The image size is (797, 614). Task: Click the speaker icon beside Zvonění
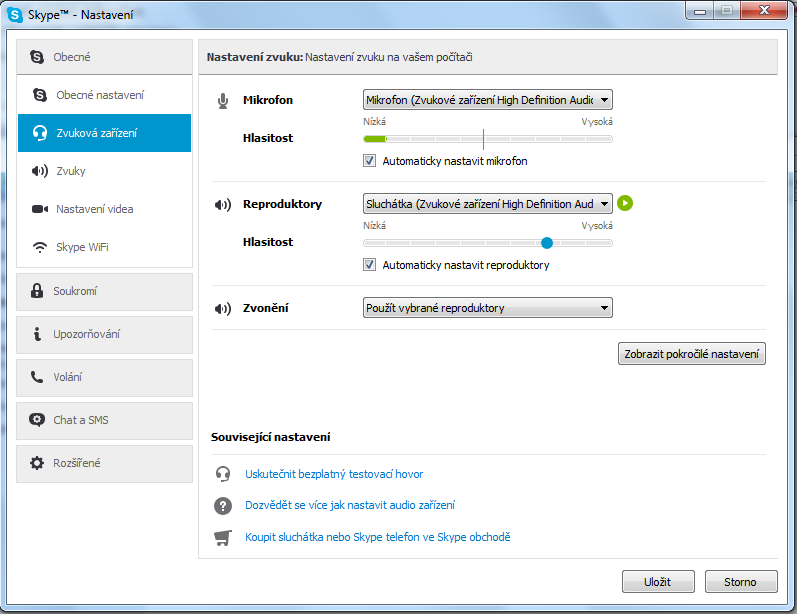tap(223, 309)
